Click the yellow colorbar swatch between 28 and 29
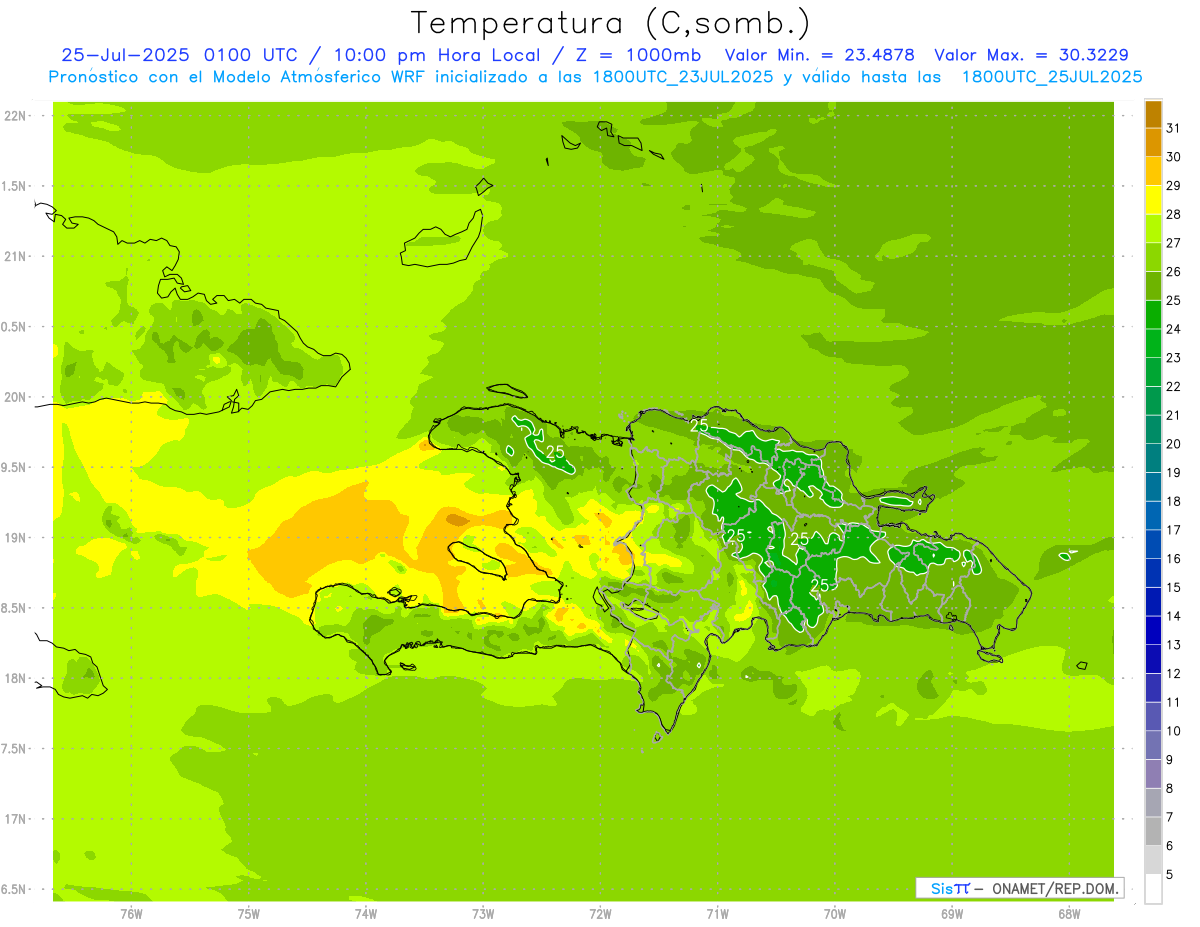 [1153, 200]
